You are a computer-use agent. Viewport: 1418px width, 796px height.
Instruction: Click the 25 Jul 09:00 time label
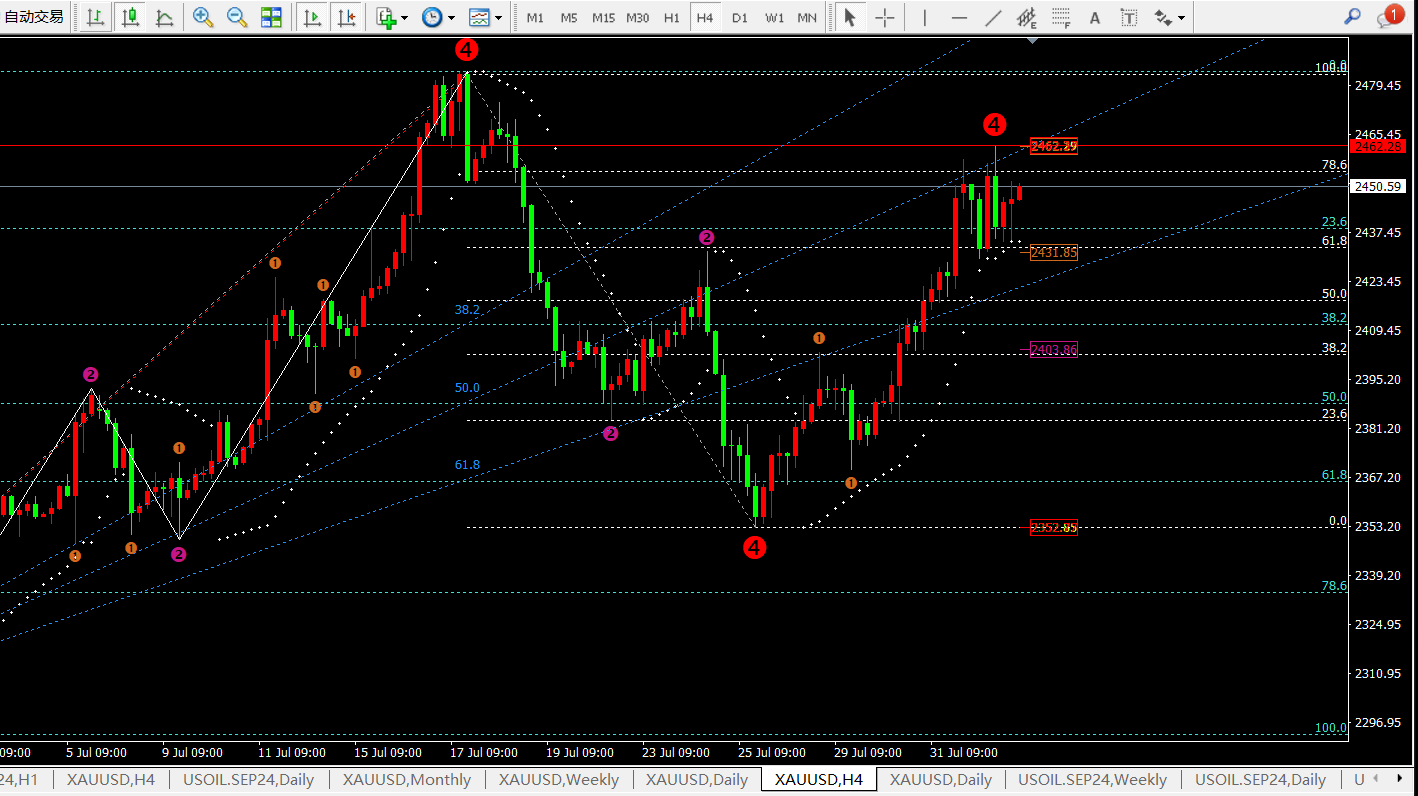click(772, 752)
